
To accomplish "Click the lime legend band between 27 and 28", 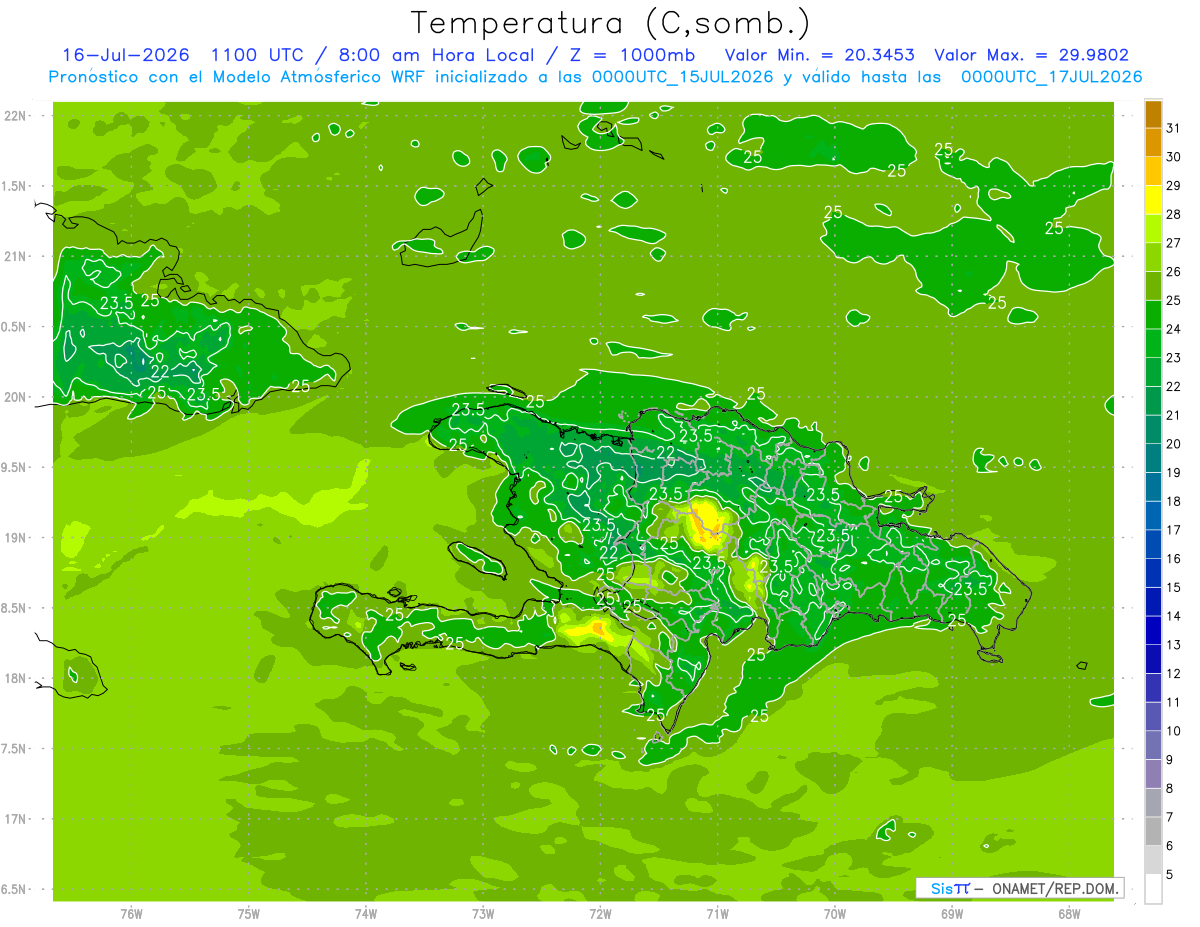I will tap(1153, 229).
